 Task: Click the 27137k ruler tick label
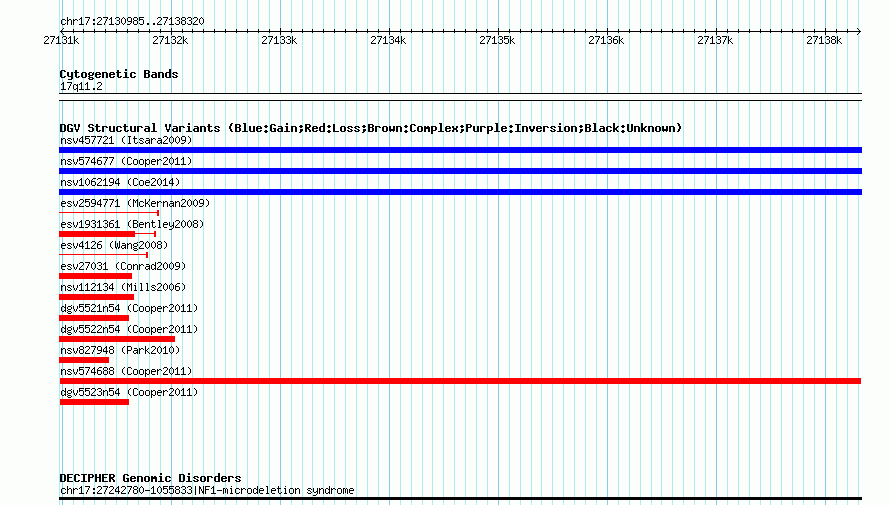(715, 40)
